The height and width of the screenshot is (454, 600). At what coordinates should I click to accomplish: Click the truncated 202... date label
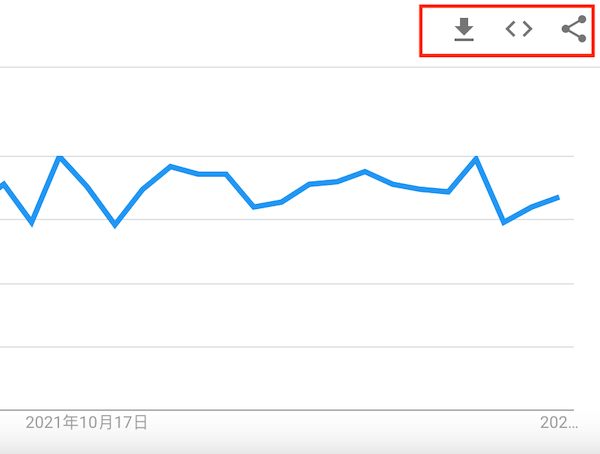(559, 423)
